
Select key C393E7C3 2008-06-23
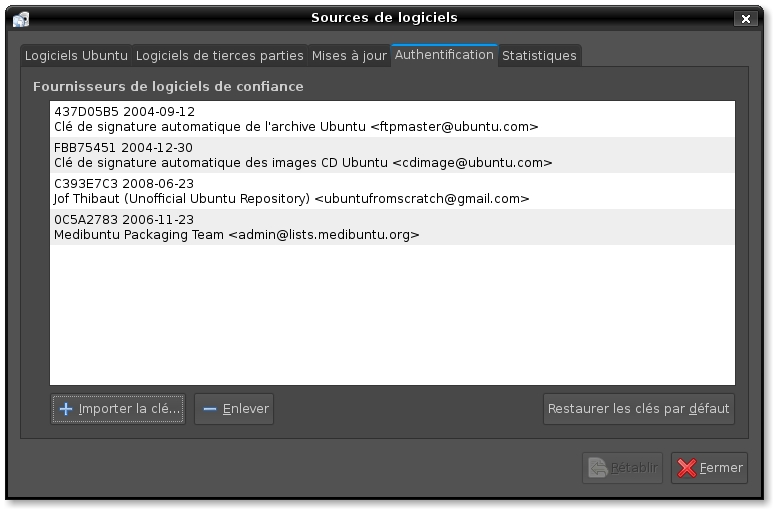pos(124,183)
